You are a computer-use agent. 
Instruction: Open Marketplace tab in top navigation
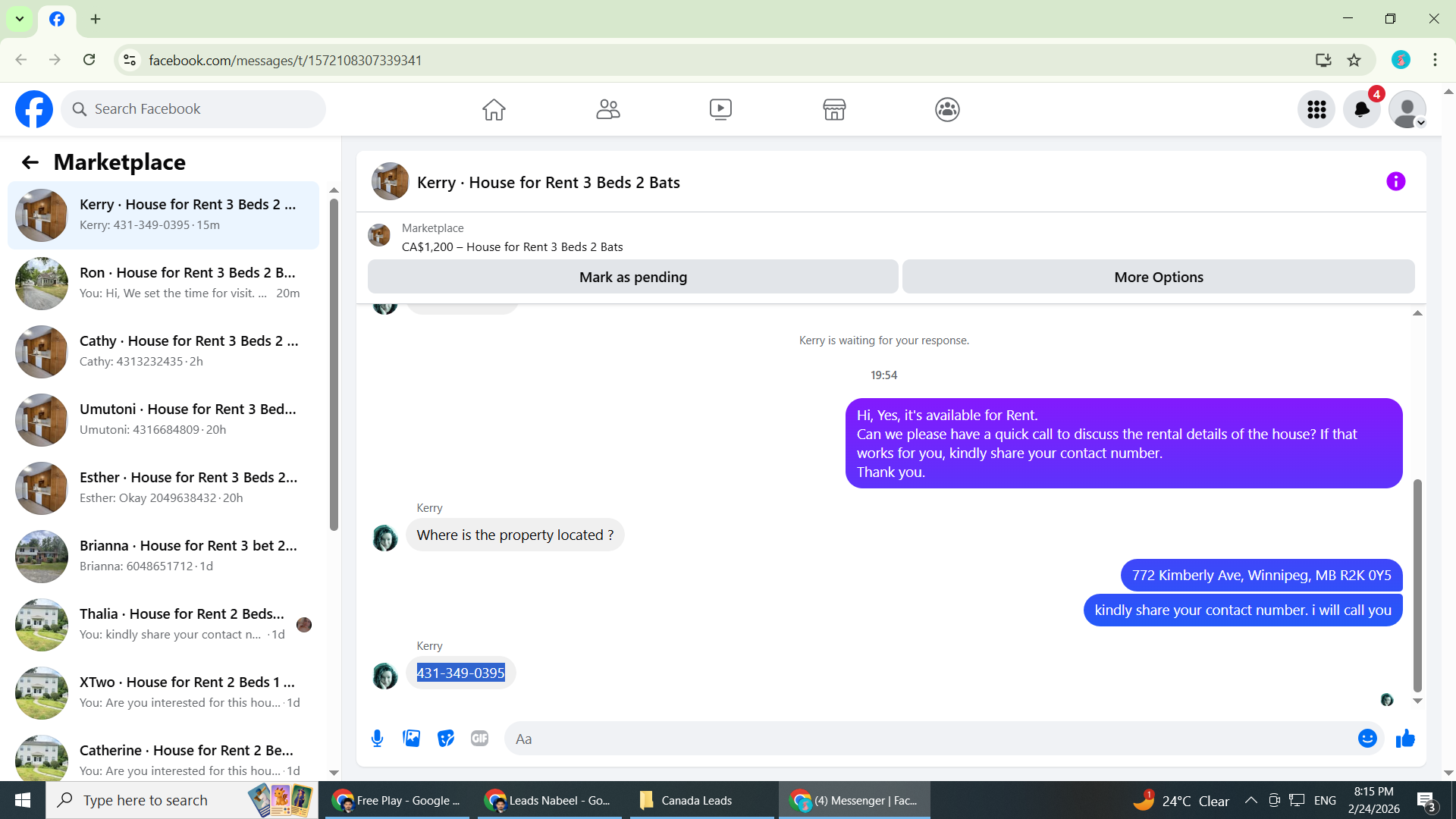click(834, 109)
